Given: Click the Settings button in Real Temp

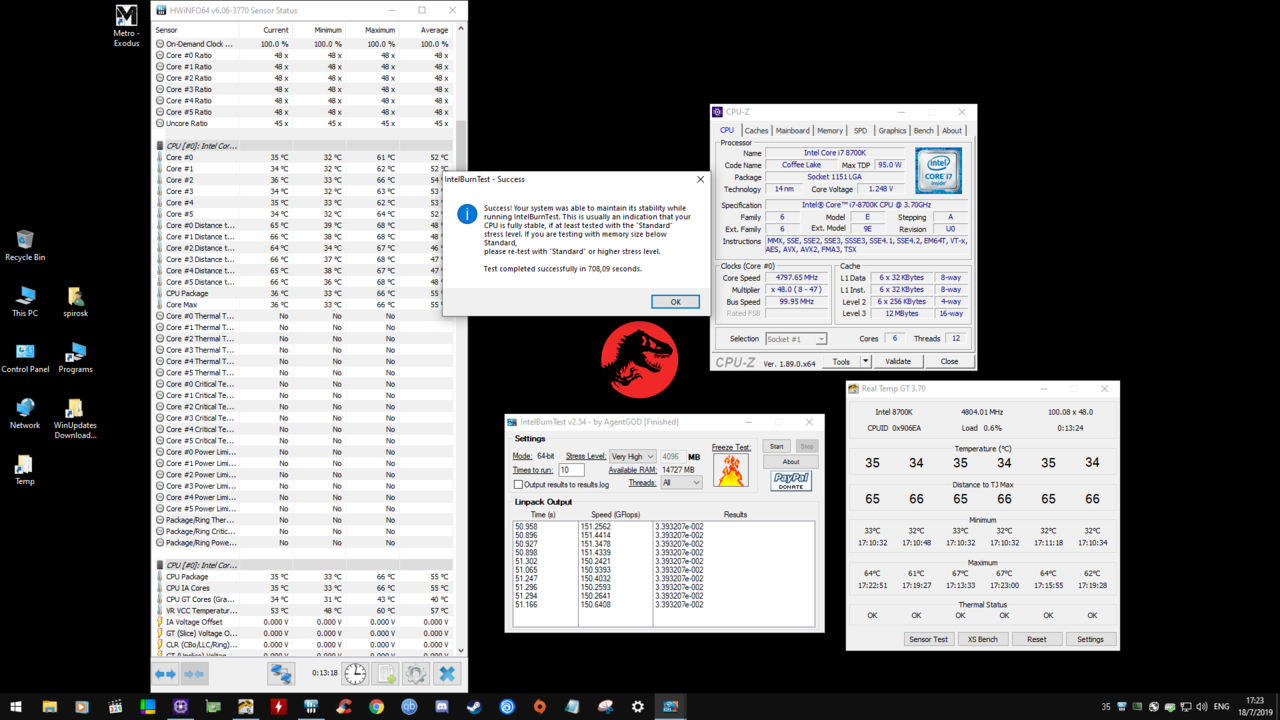Looking at the screenshot, I should pos(1090,639).
